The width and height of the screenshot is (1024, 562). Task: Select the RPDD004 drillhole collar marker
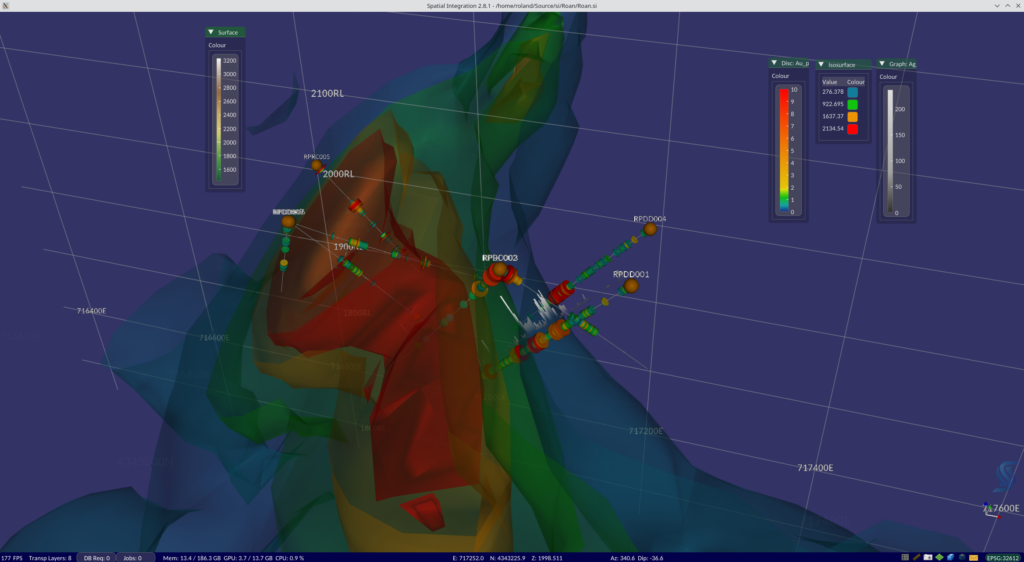coord(650,229)
